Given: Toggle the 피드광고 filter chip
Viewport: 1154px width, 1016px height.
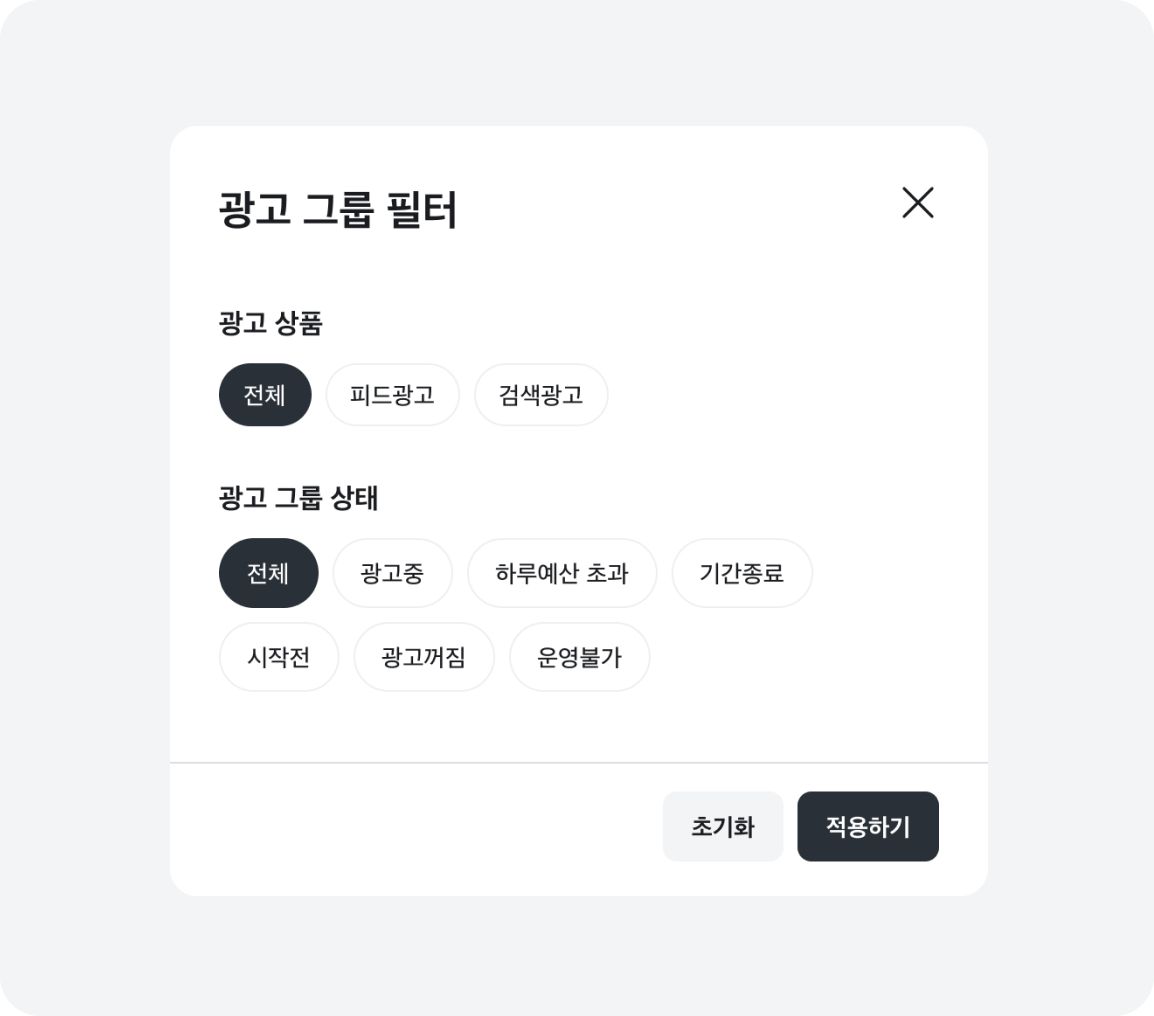Looking at the screenshot, I should click(x=392, y=395).
